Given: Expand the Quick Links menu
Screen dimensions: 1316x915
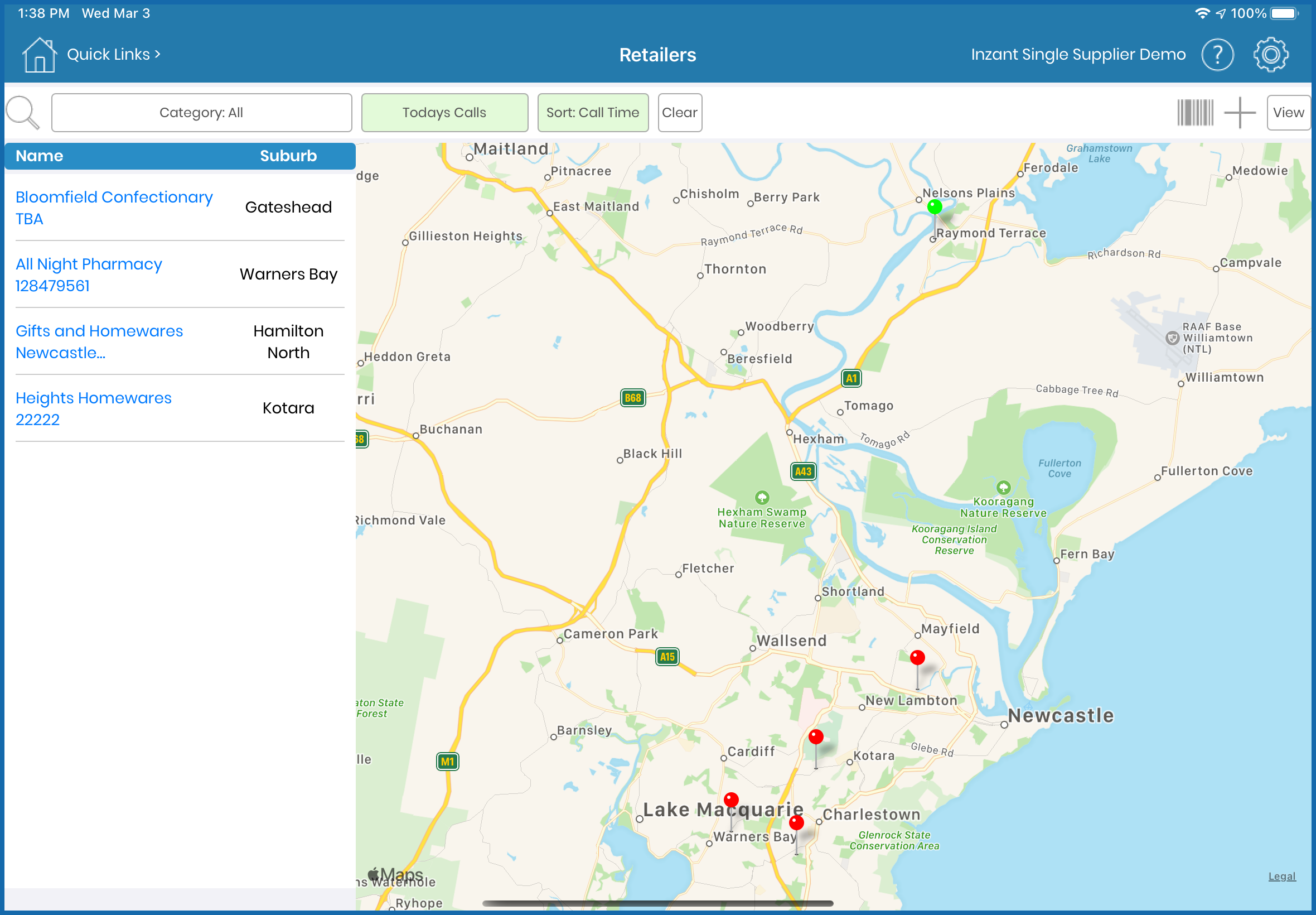Looking at the screenshot, I should tap(113, 55).
